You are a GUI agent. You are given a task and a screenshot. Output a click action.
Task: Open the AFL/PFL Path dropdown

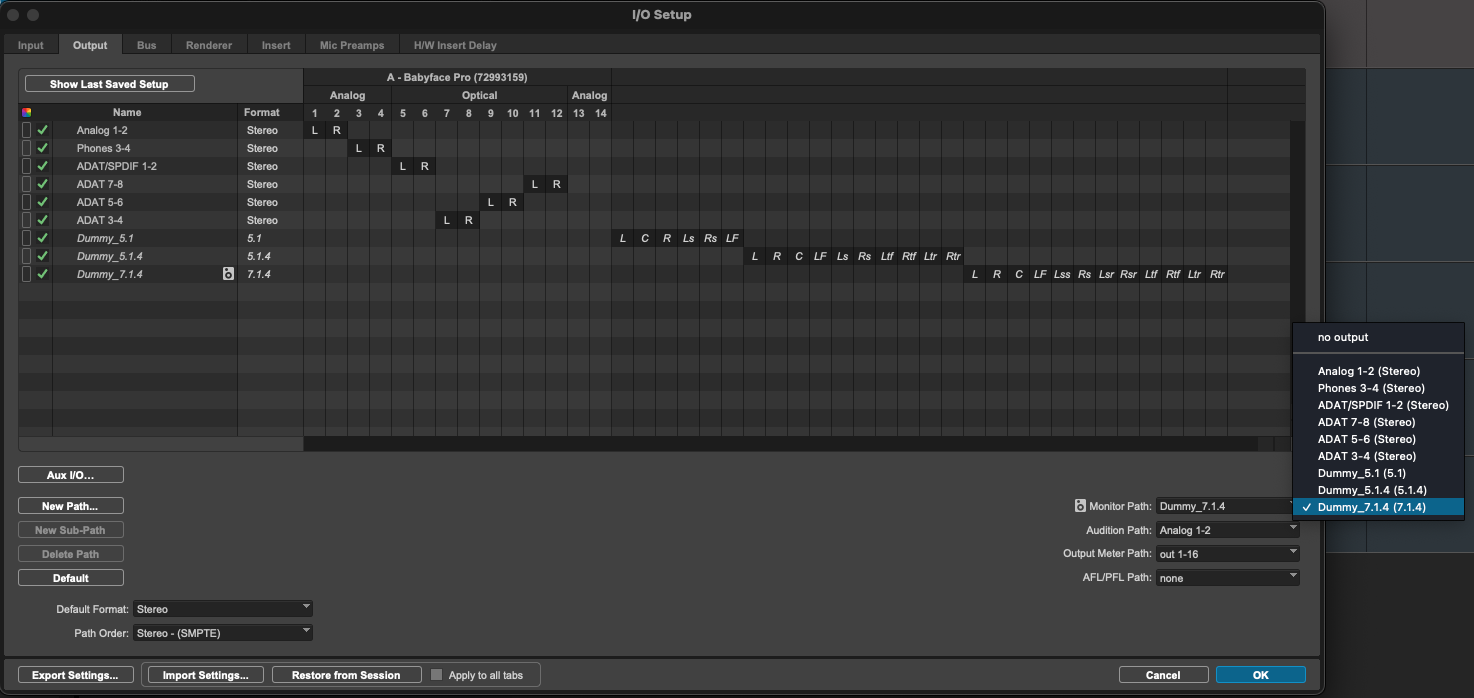pyautogui.click(x=1227, y=578)
